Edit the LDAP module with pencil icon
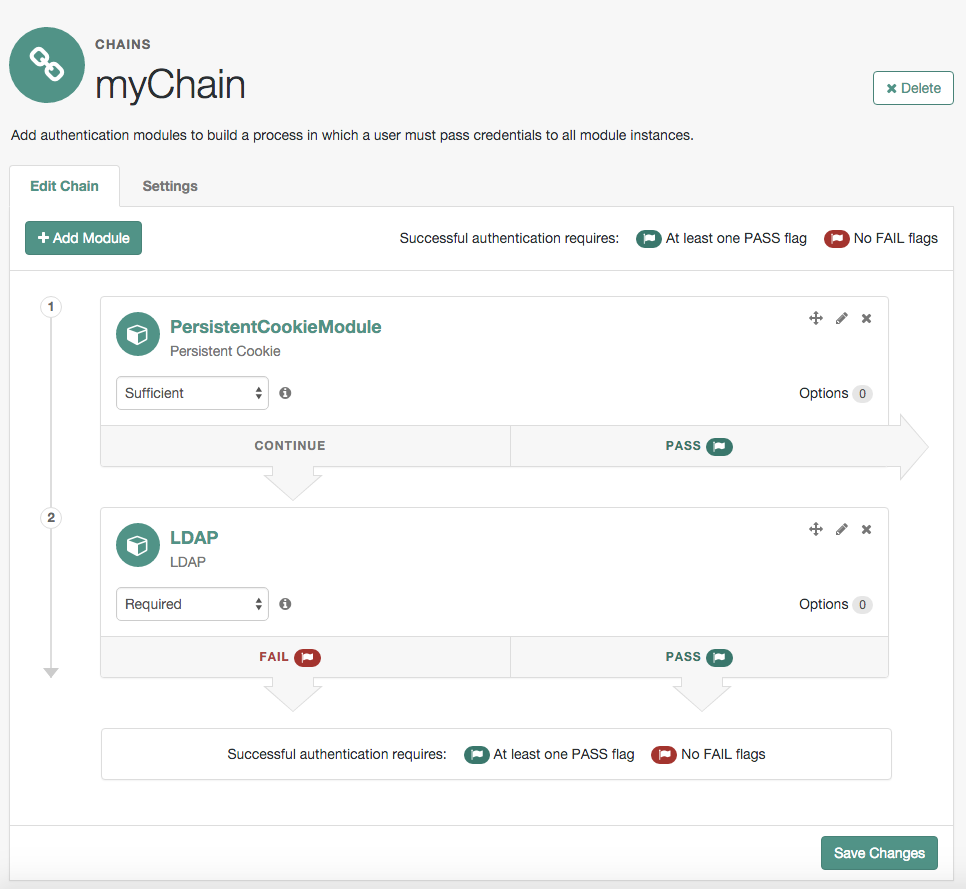The width and height of the screenshot is (966, 889). pos(841,529)
